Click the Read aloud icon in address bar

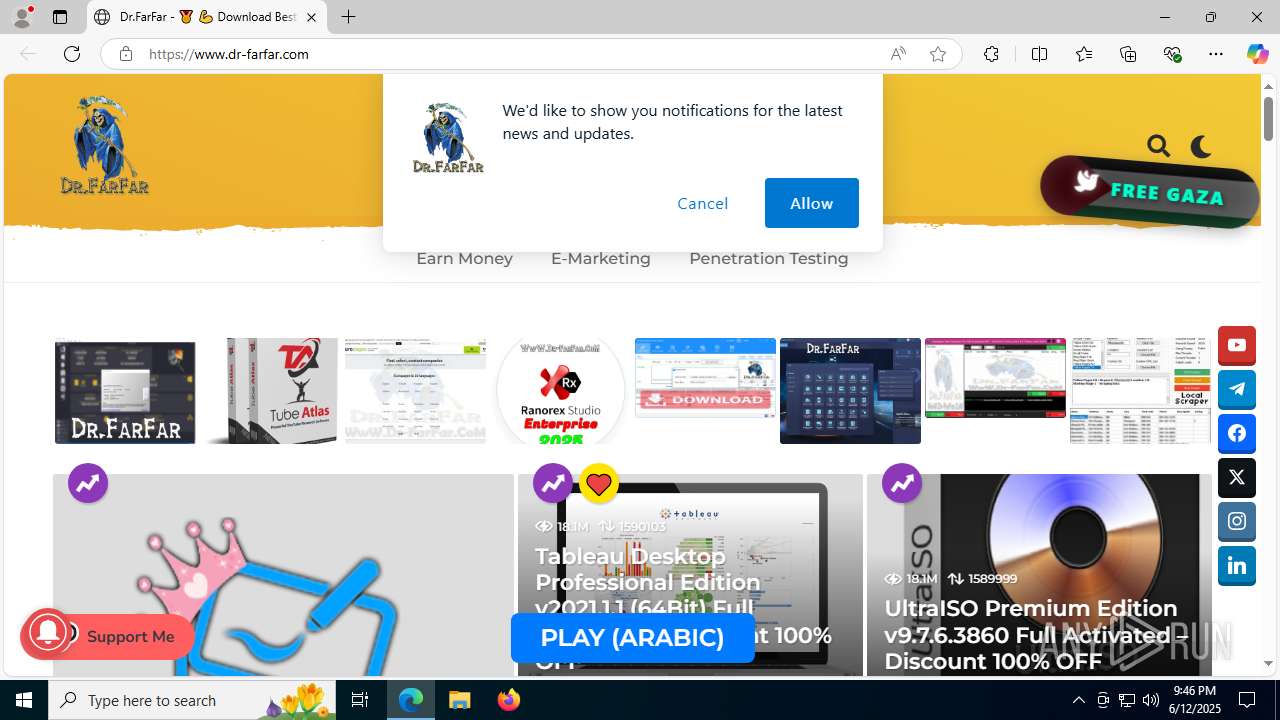click(x=898, y=54)
